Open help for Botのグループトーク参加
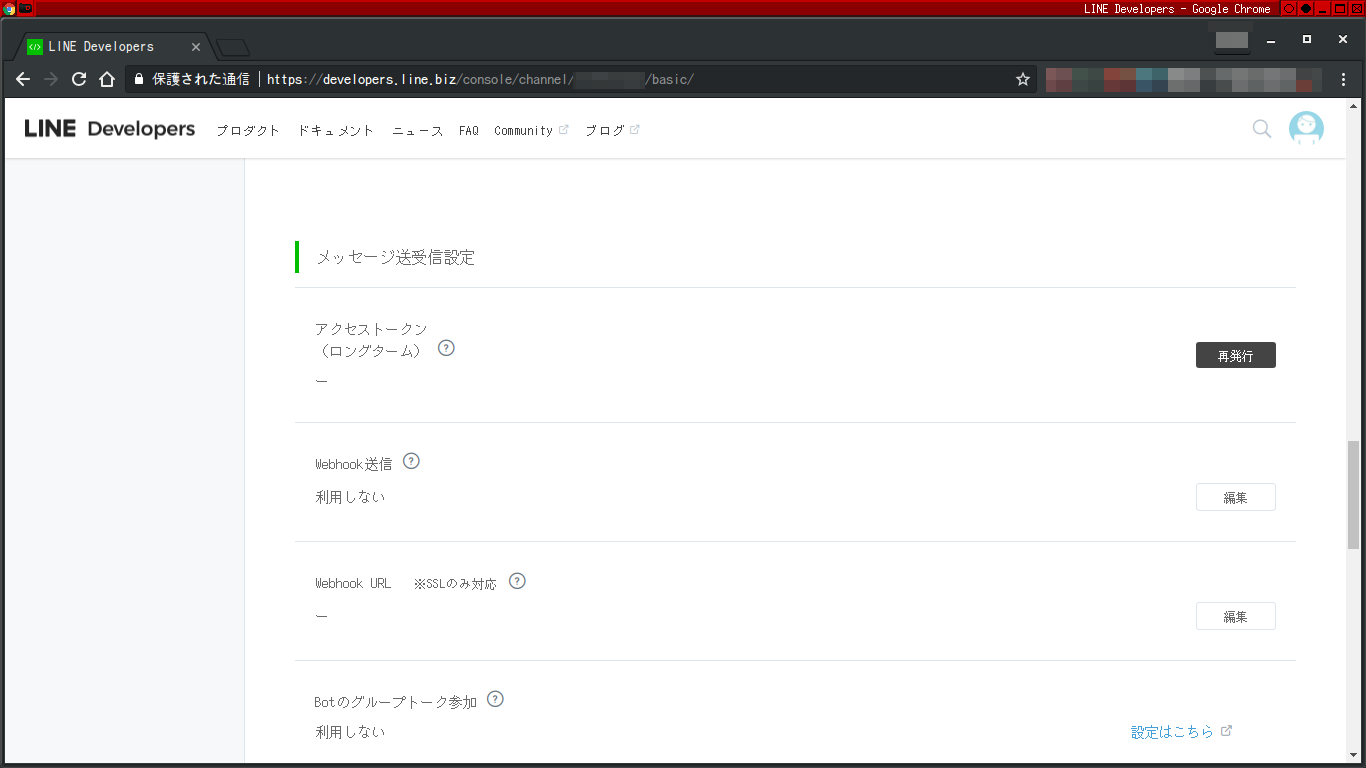 pyautogui.click(x=495, y=699)
